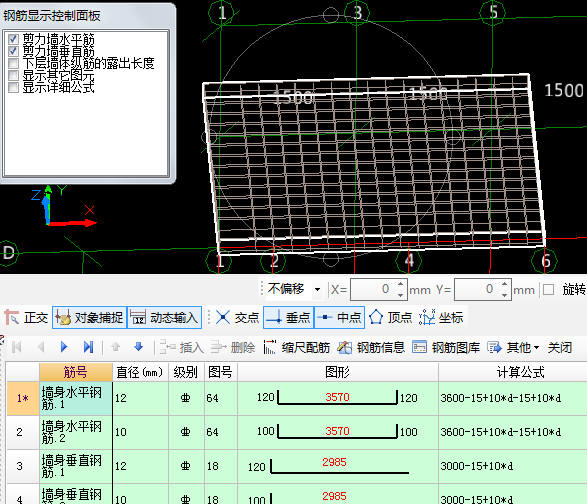The image size is (587, 504).
Task: Select row 2 header cell
Action: (x=23, y=432)
